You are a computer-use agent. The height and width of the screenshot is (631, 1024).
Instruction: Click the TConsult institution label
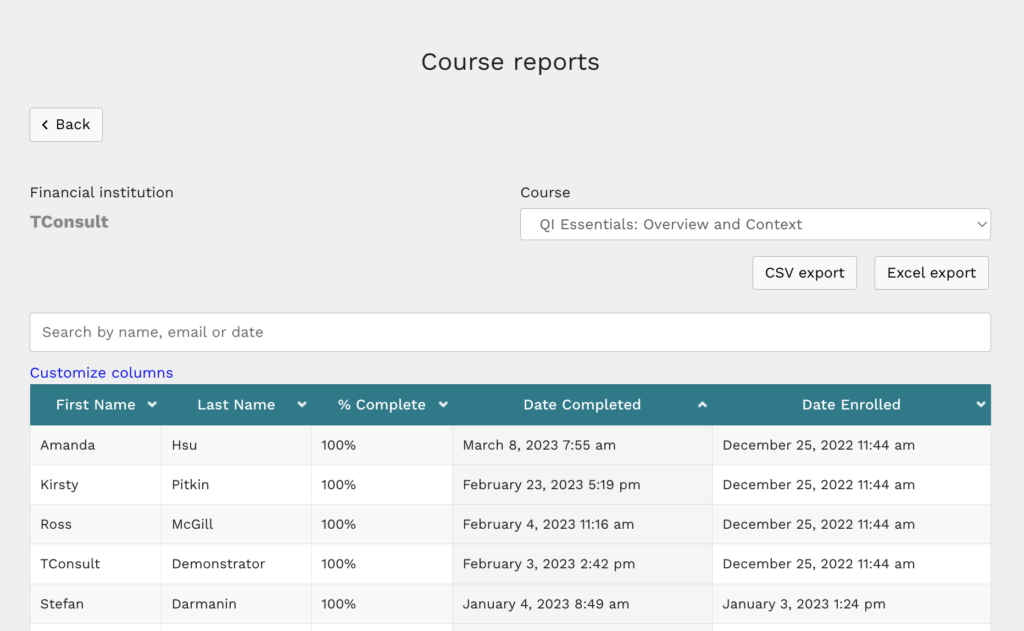tap(69, 221)
